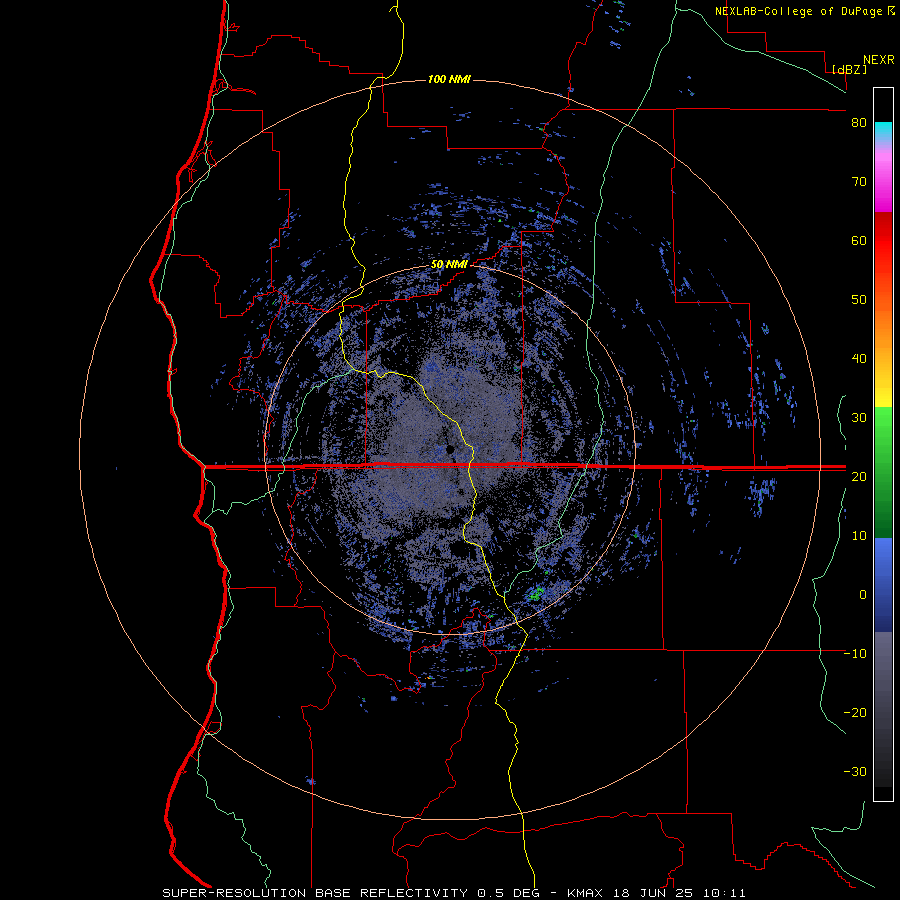Click the -10 dBZ scale label
Screen dimensions: 900x900
point(855,654)
